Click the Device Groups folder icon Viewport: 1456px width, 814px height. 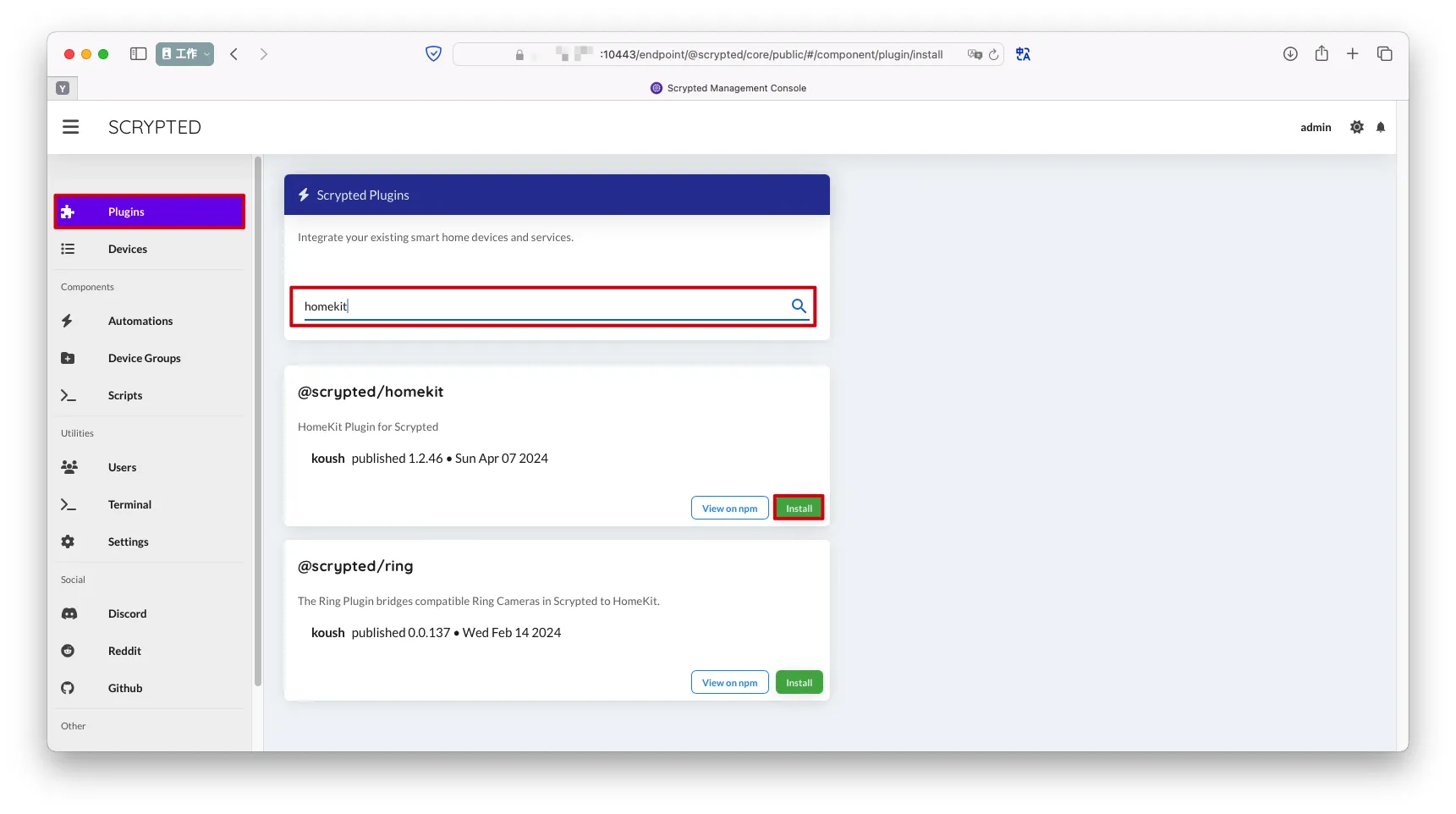(x=68, y=358)
